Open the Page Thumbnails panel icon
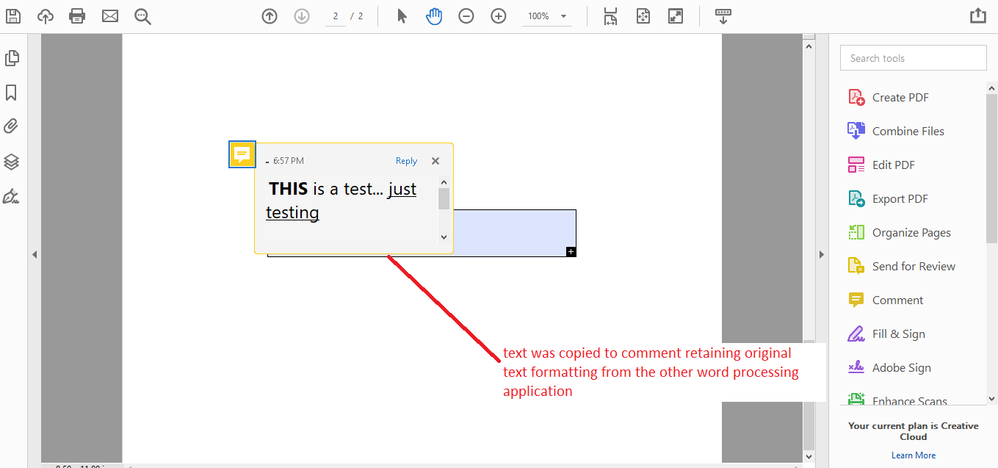998x468 pixels. coord(11,58)
